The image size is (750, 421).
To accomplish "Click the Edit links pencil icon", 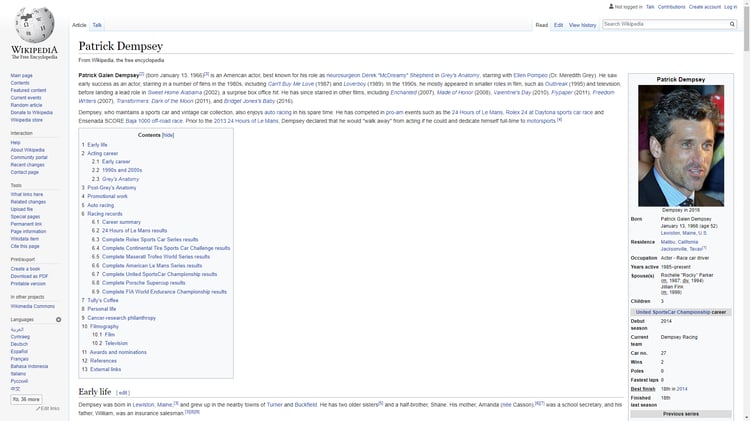I will coord(38,409).
